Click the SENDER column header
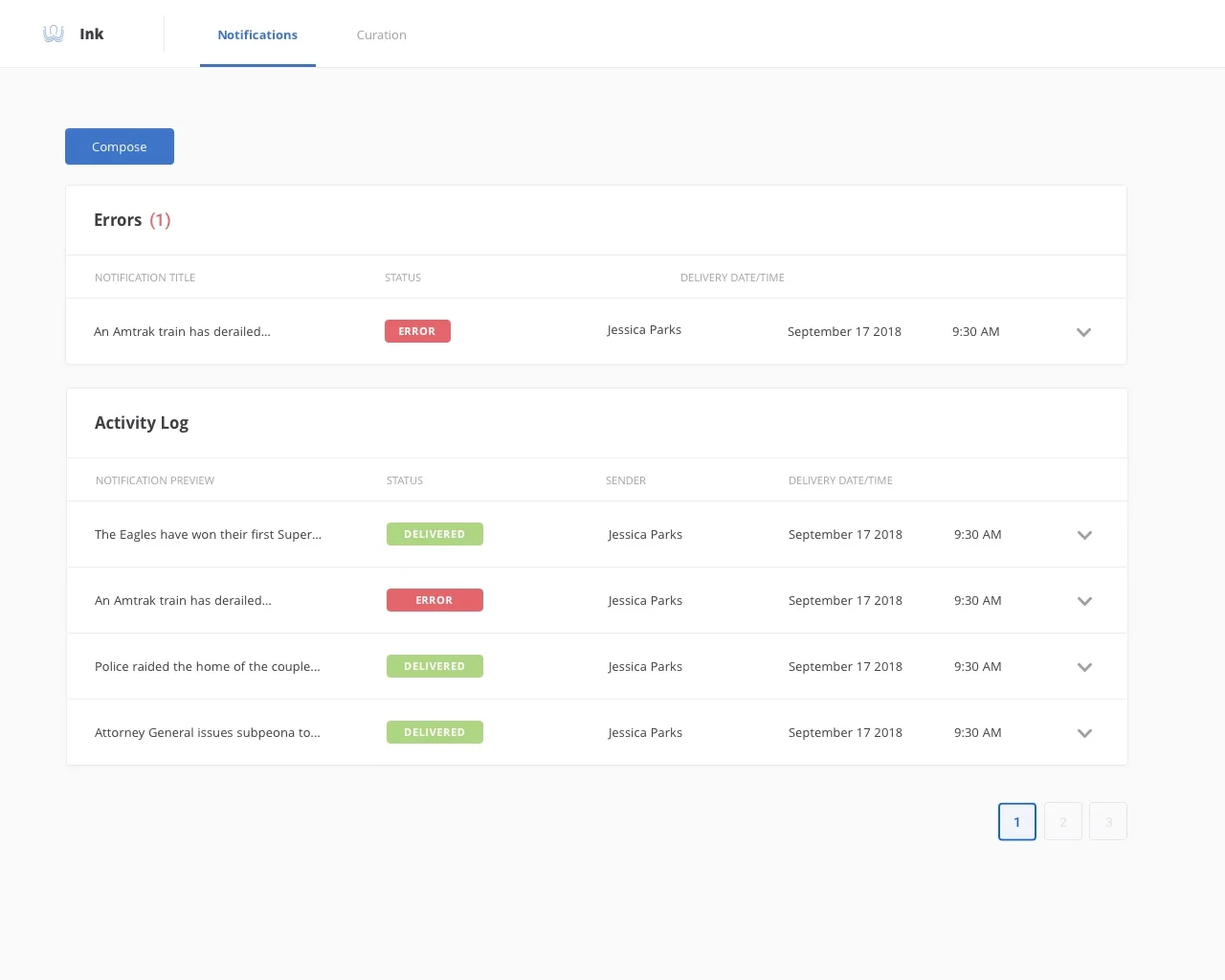The image size is (1225, 980). [626, 480]
